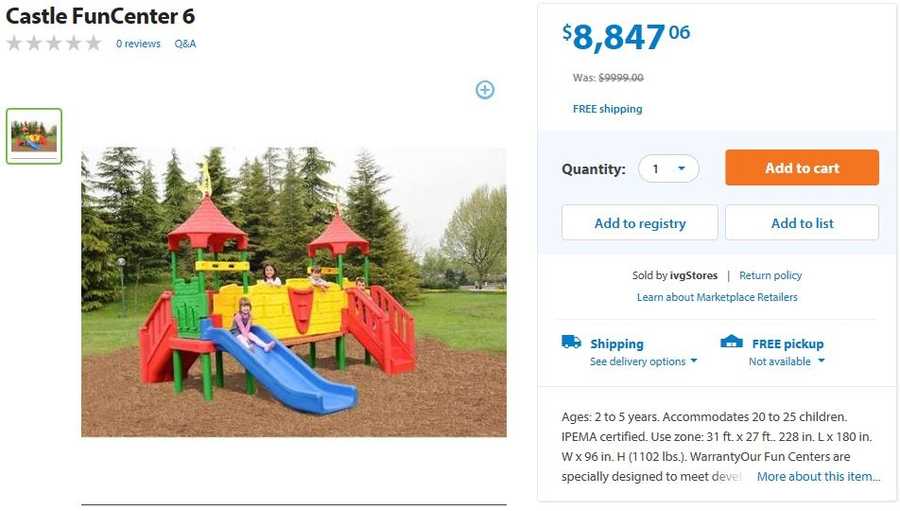This screenshot has height=511, width=900.
Task: Click Learn about Marketplace Retailers link
Action: click(x=717, y=297)
